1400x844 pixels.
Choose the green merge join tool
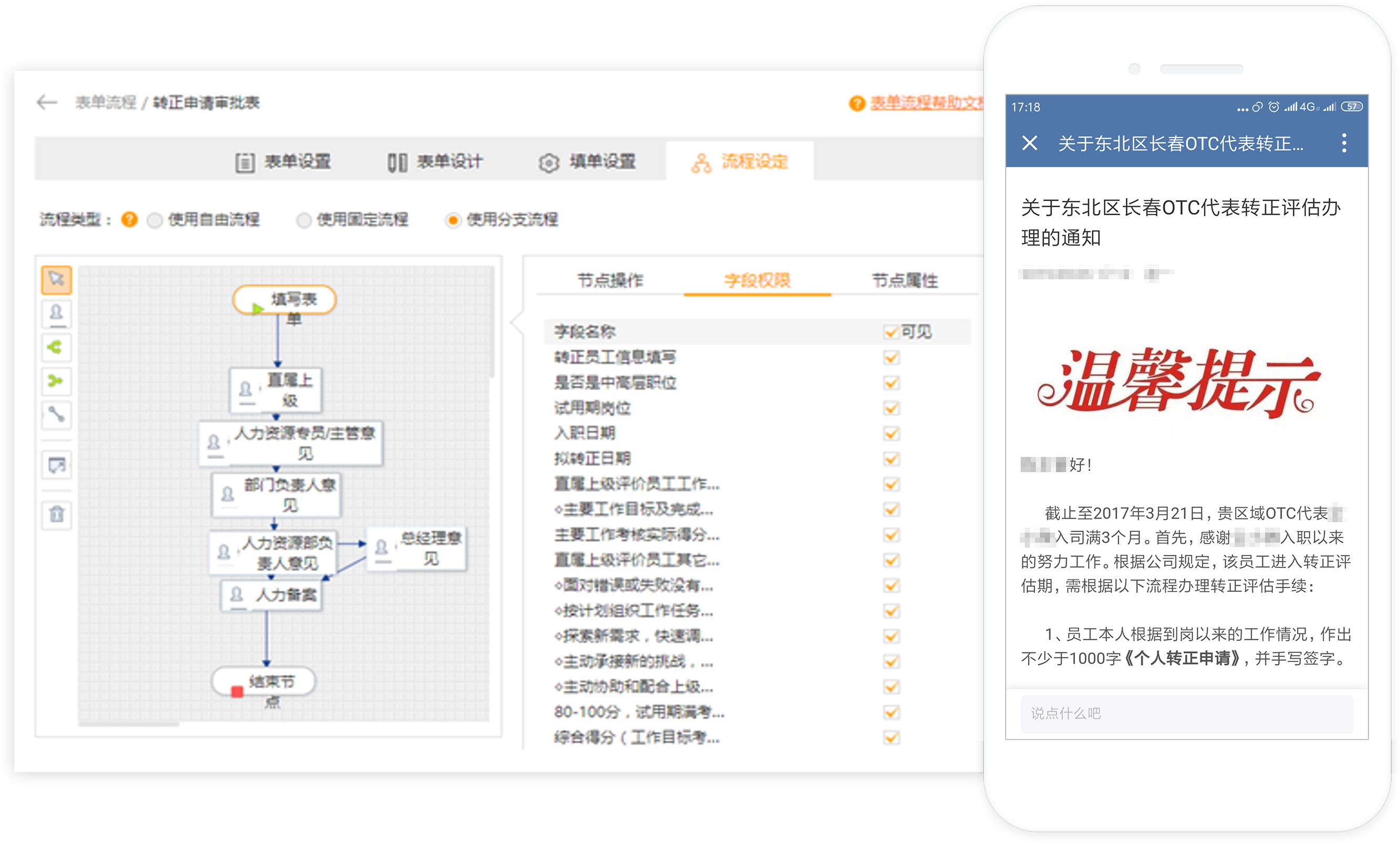(x=56, y=381)
